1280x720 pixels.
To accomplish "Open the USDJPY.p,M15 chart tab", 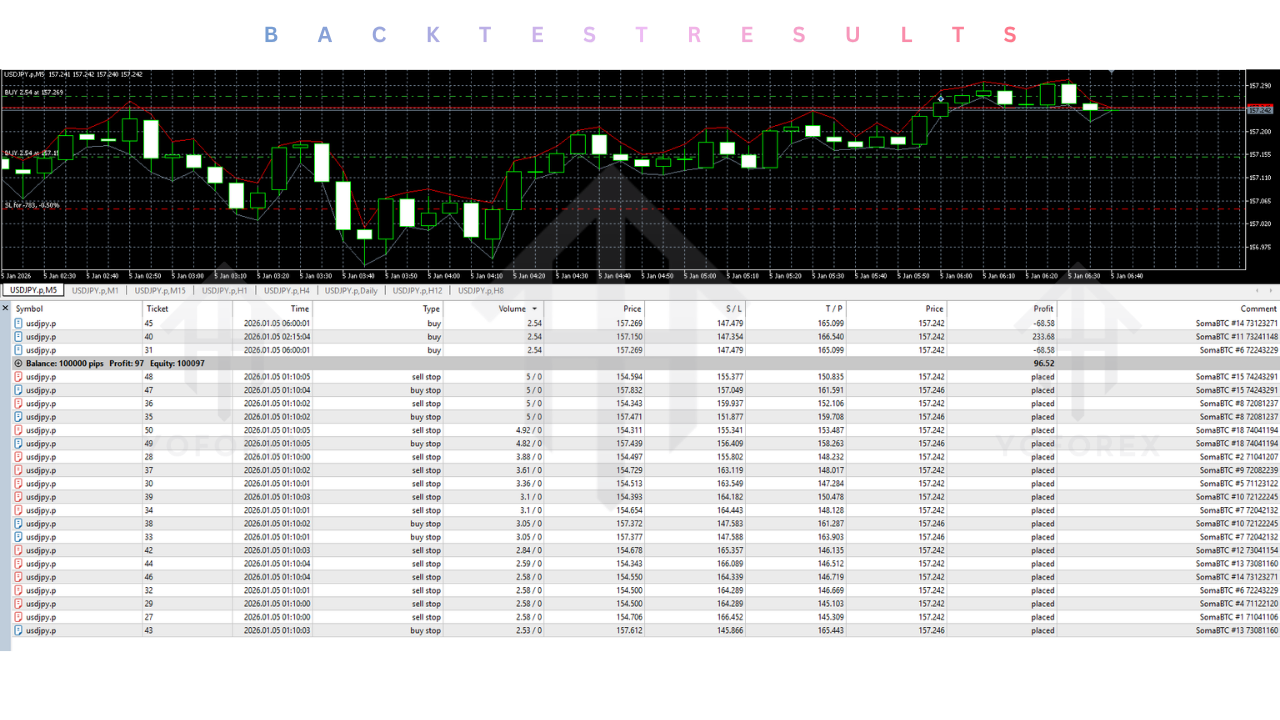I will click(x=162, y=290).
